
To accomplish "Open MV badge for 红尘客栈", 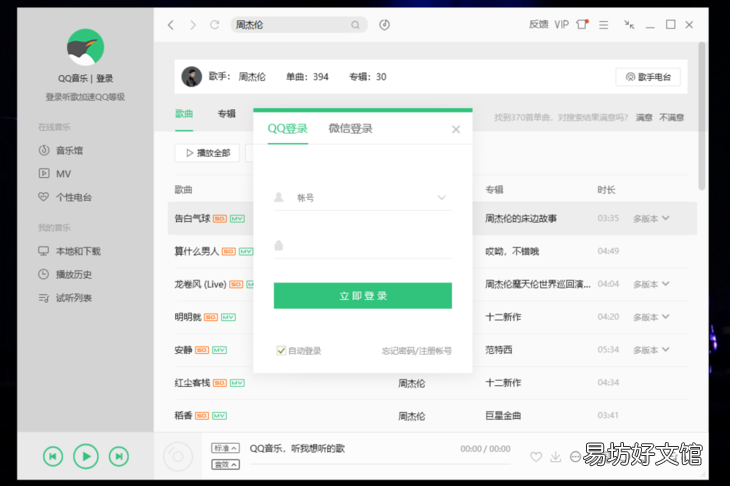I will 237,383.
